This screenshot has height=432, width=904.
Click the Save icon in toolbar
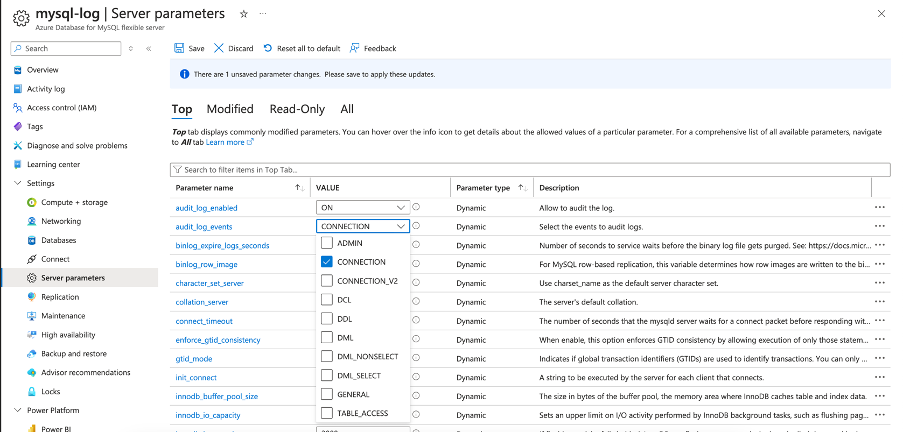coord(179,48)
